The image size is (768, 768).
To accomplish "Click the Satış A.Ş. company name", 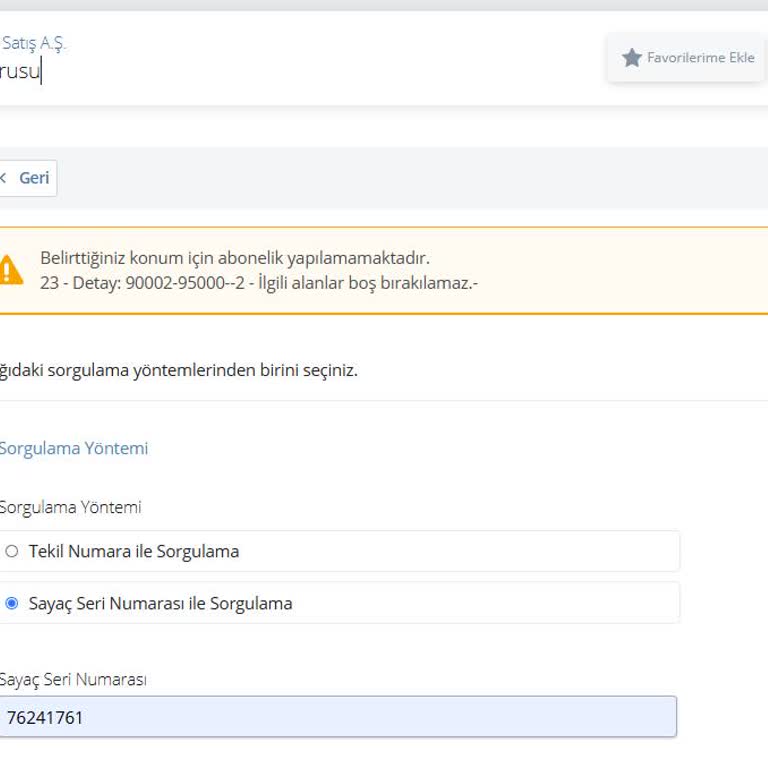I will (34, 43).
